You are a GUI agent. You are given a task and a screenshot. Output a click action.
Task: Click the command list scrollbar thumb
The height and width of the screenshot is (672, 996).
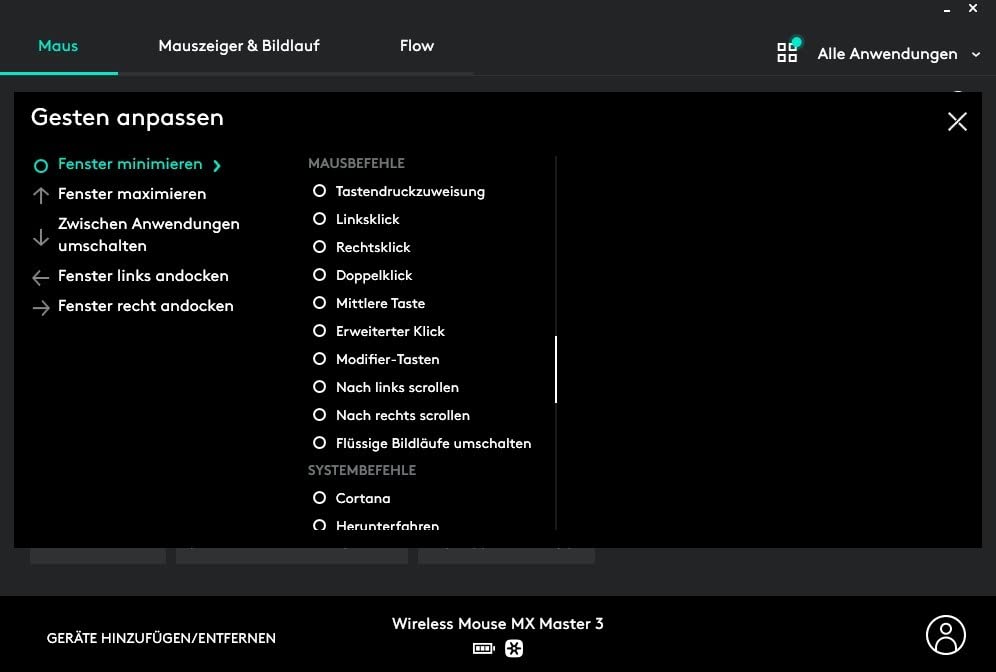click(x=556, y=370)
